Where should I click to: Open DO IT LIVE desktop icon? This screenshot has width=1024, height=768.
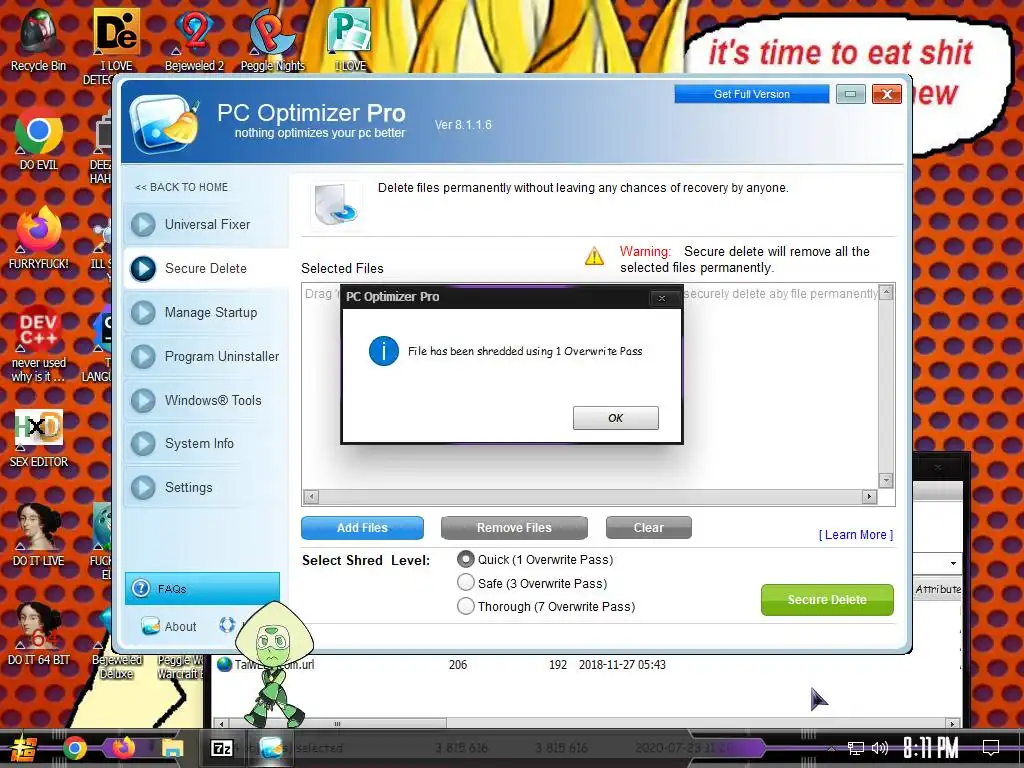click(x=39, y=536)
